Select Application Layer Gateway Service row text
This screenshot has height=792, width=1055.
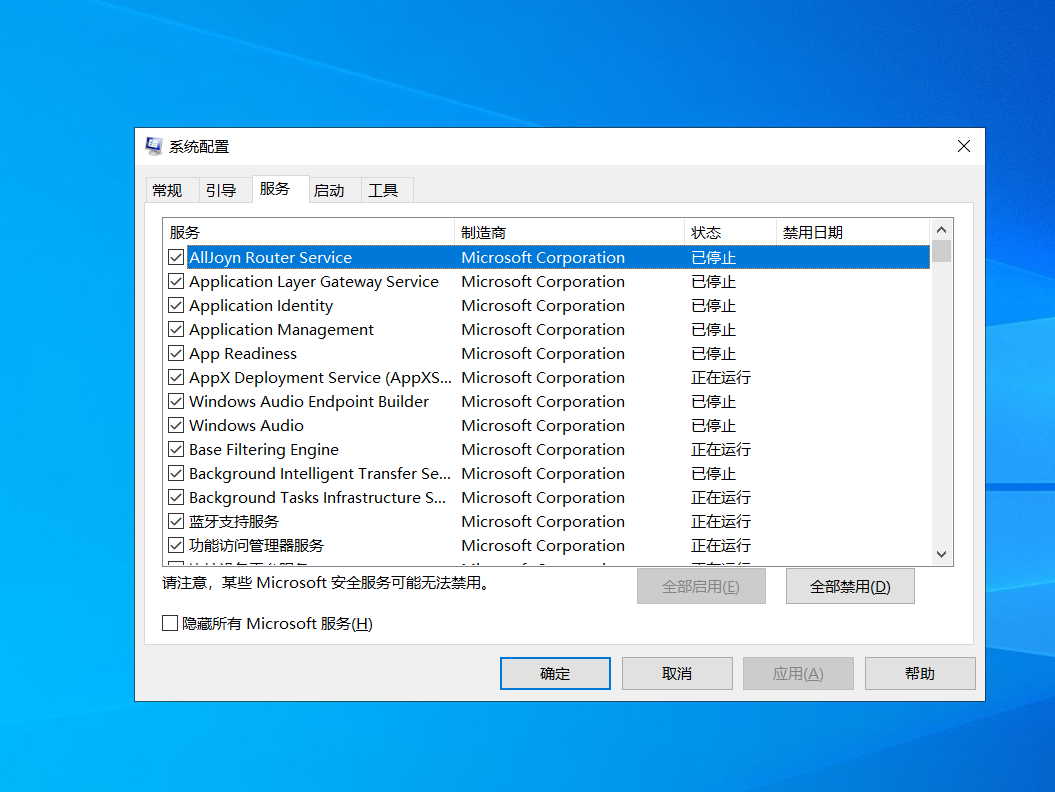click(314, 281)
